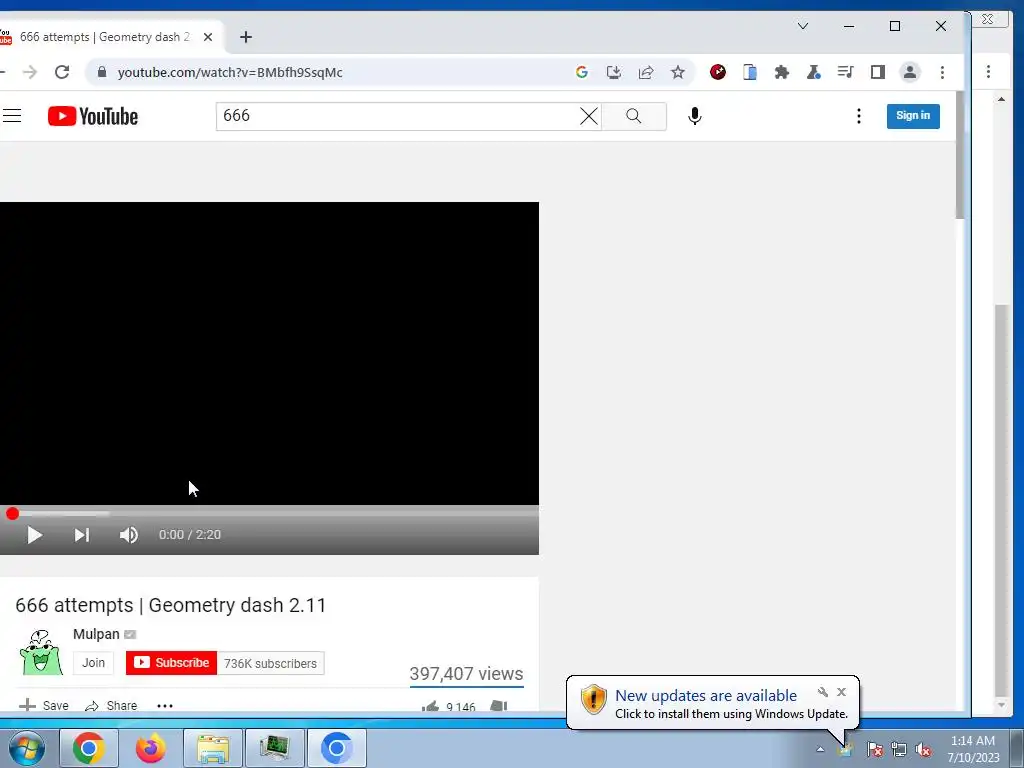Go forward in Chrome navigation
This screenshot has height=768, width=1024.
pyautogui.click(x=30, y=72)
